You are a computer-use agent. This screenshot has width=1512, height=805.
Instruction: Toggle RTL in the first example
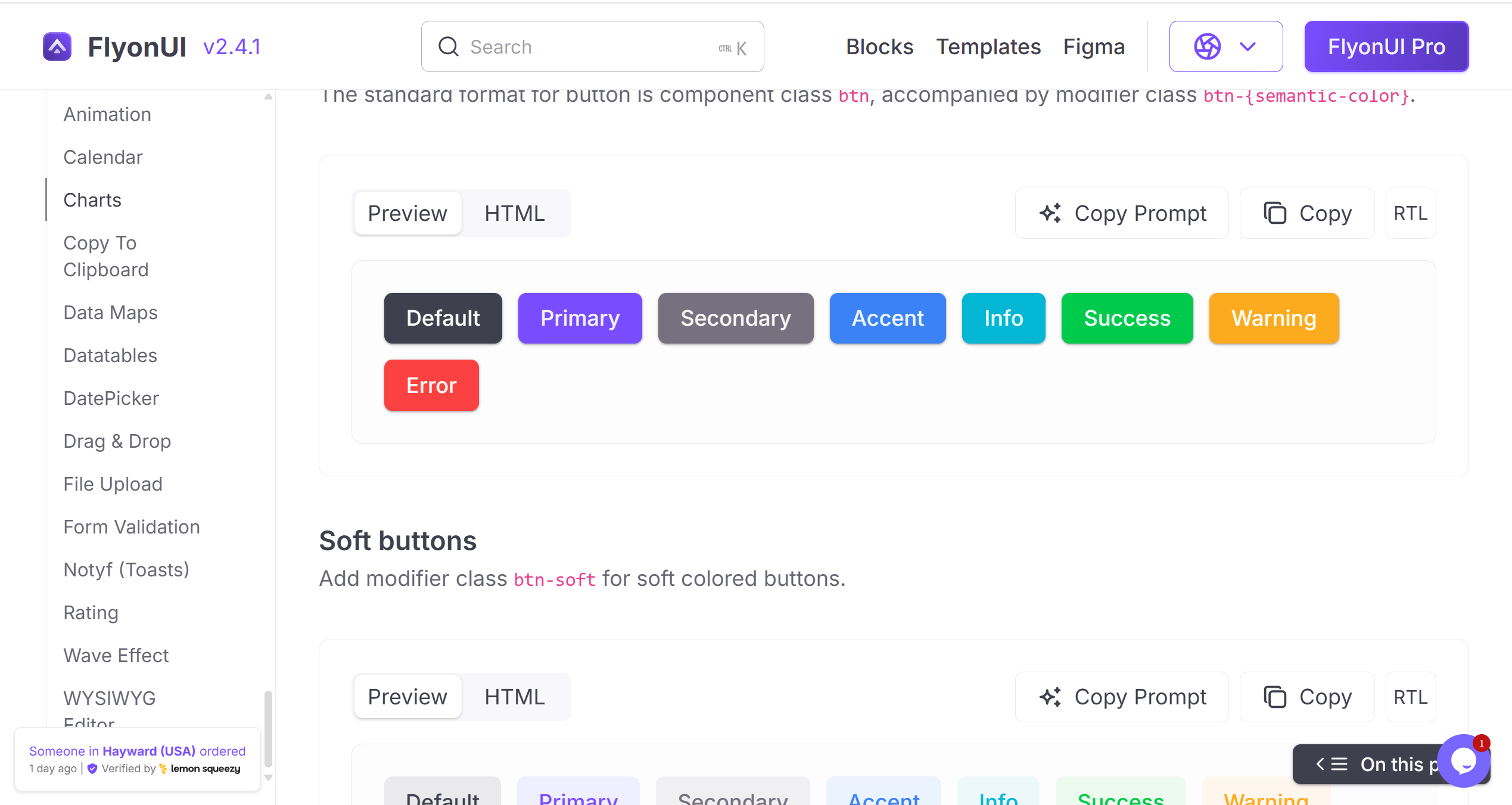(1411, 213)
